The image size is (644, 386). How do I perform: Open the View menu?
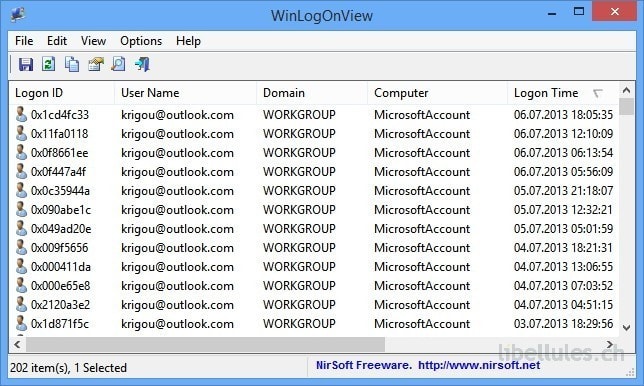(x=93, y=41)
